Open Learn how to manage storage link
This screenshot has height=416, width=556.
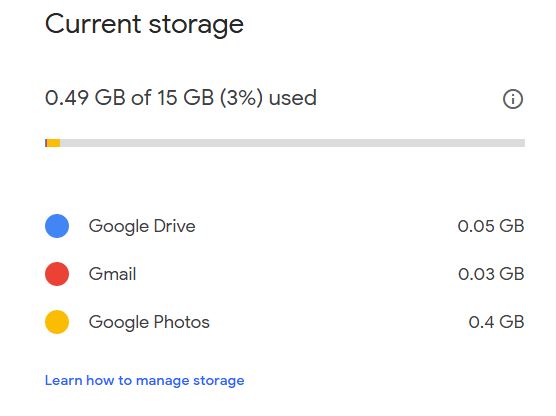(144, 381)
